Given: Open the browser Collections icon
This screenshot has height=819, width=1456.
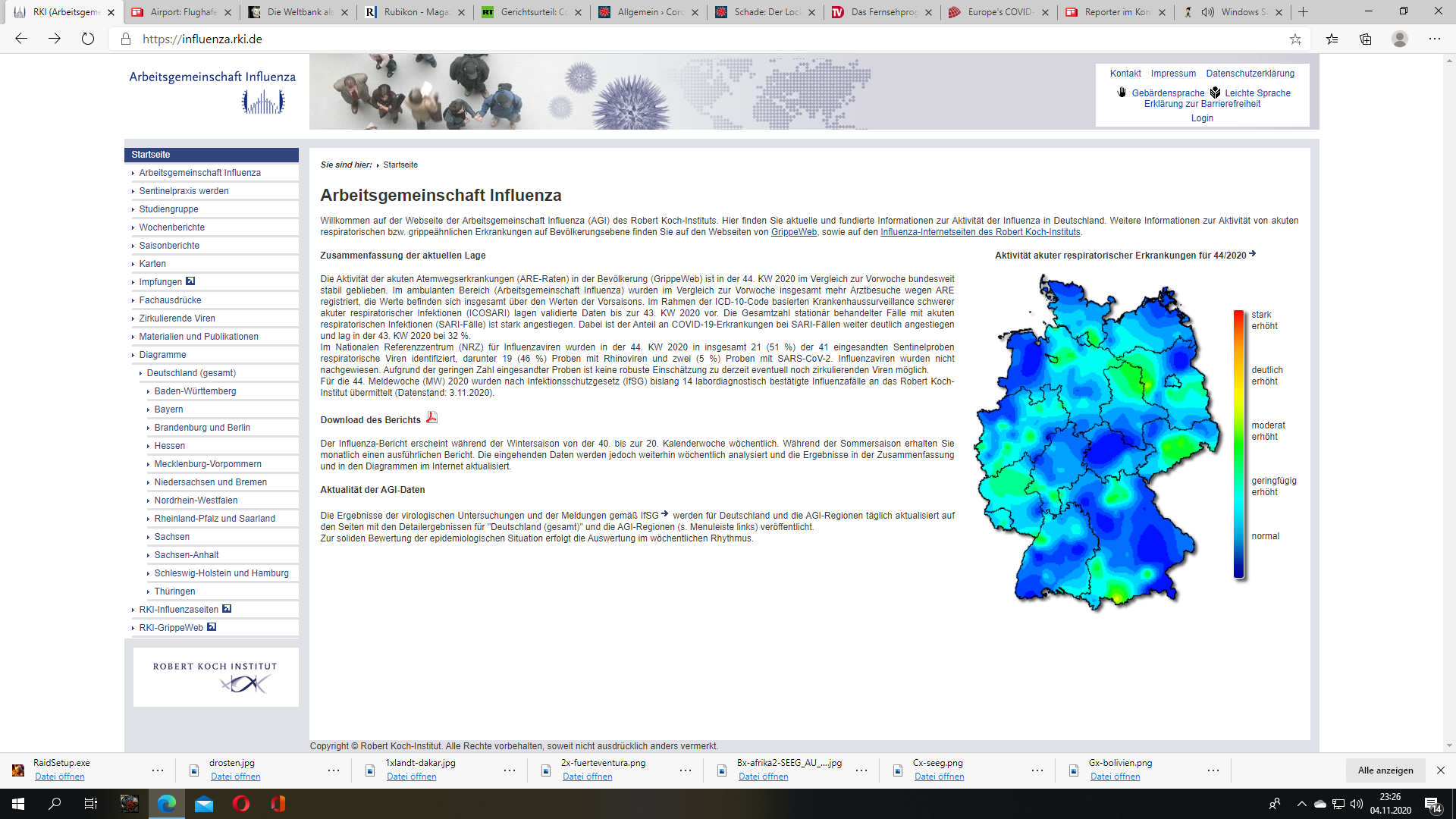Looking at the screenshot, I should 1366,39.
